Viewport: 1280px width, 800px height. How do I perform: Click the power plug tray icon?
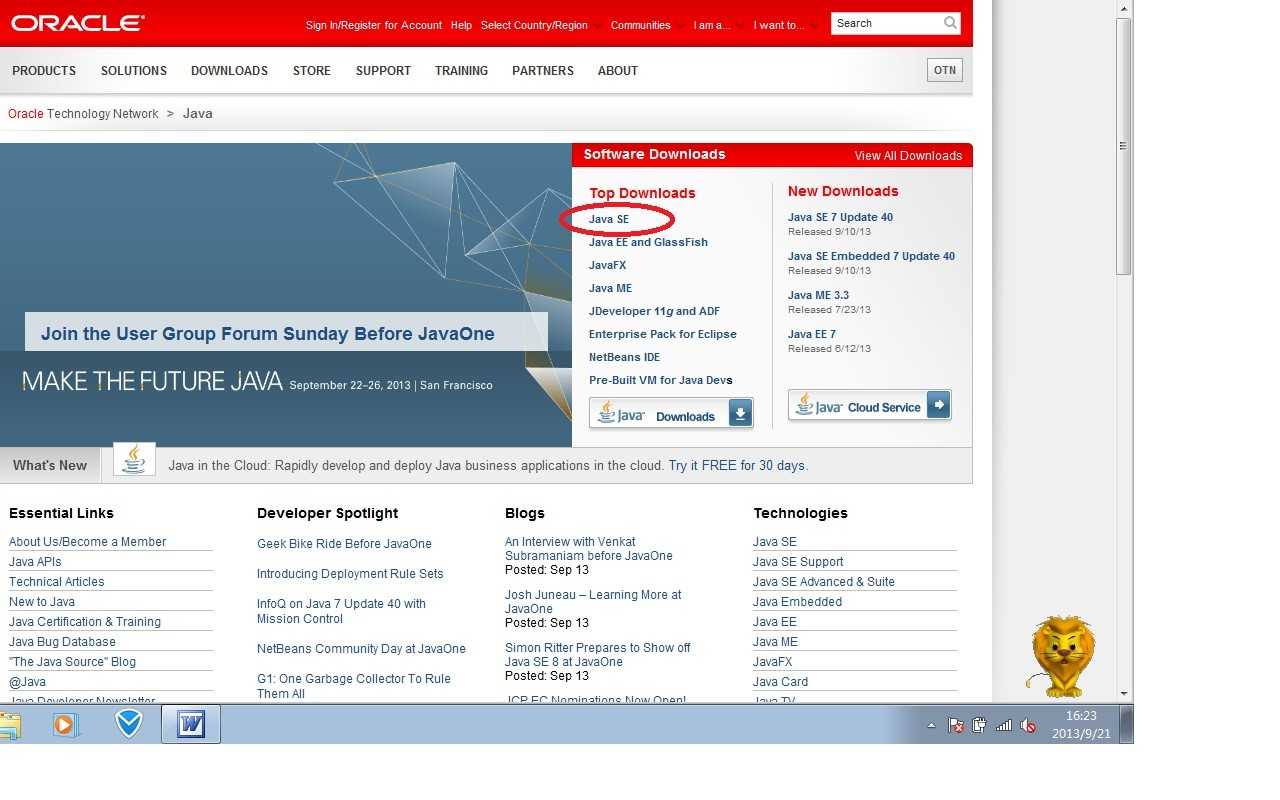tap(980, 726)
